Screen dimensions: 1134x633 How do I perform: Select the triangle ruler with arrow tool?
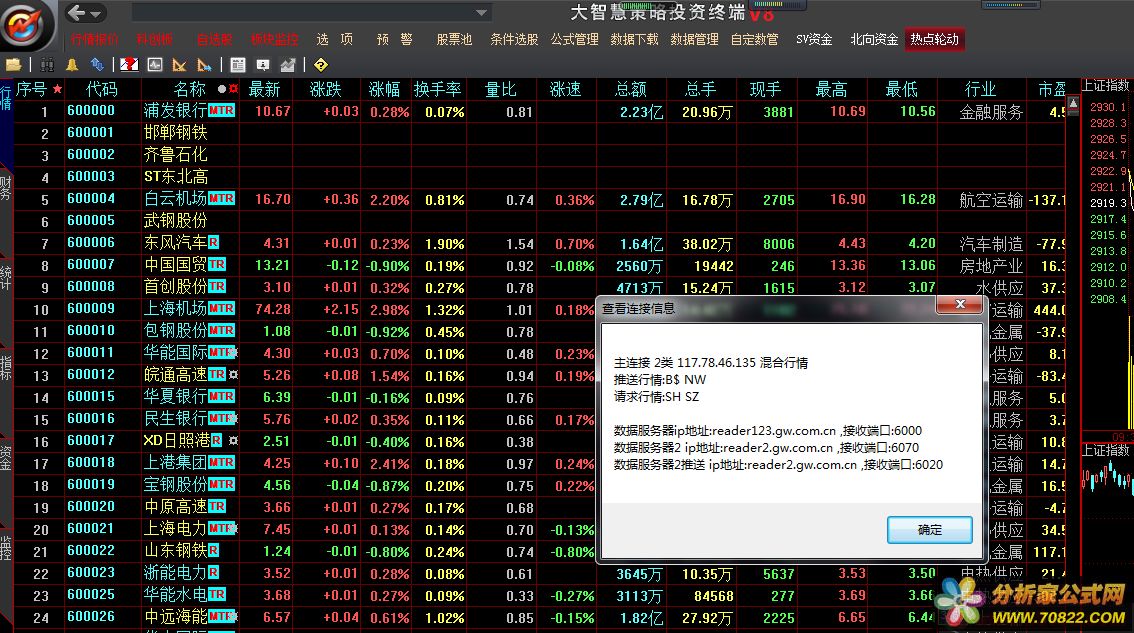tap(205, 65)
